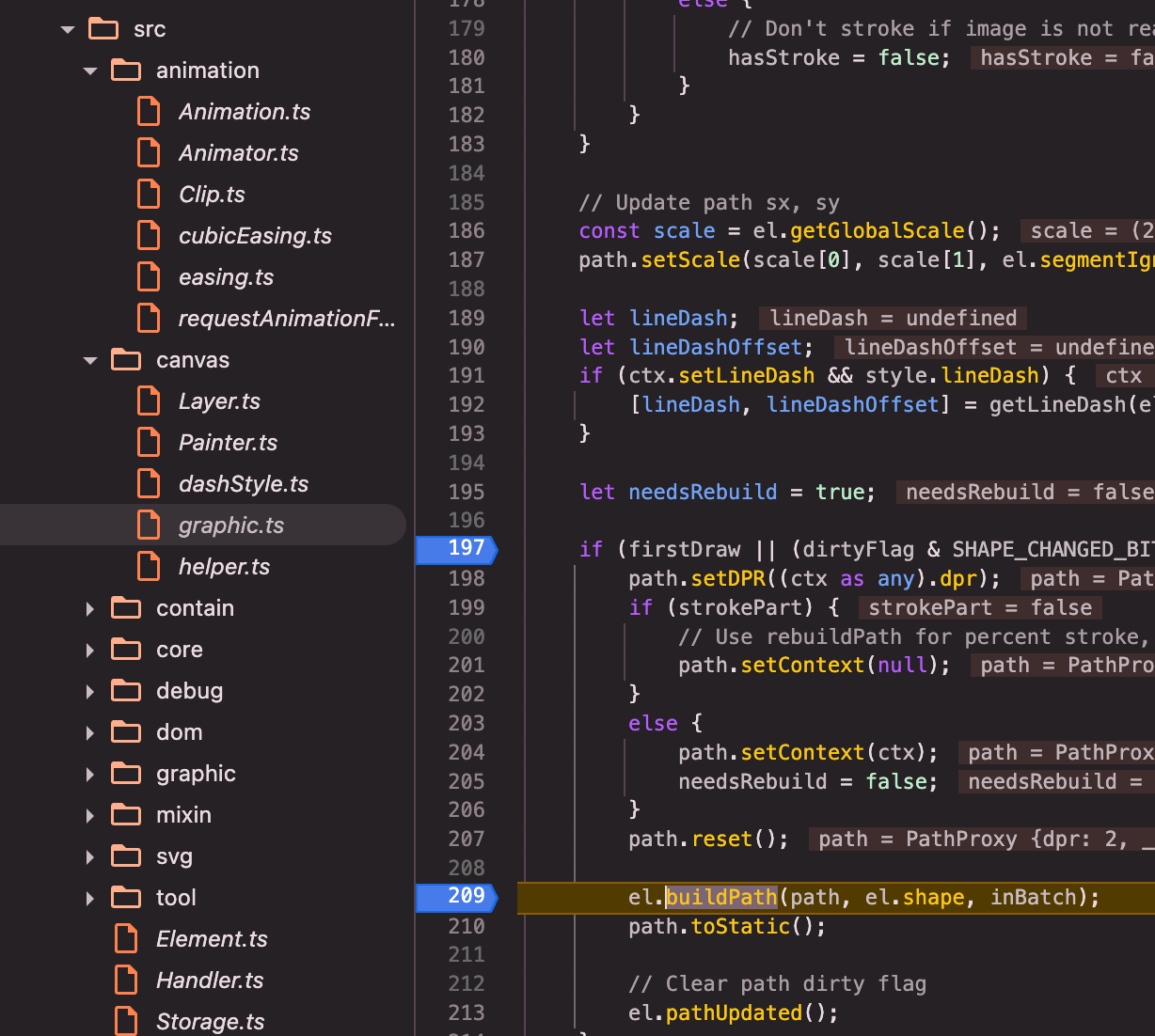Open the helper.ts file
This screenshot has height=1036, width=1155.
click(x=224, y=567)
